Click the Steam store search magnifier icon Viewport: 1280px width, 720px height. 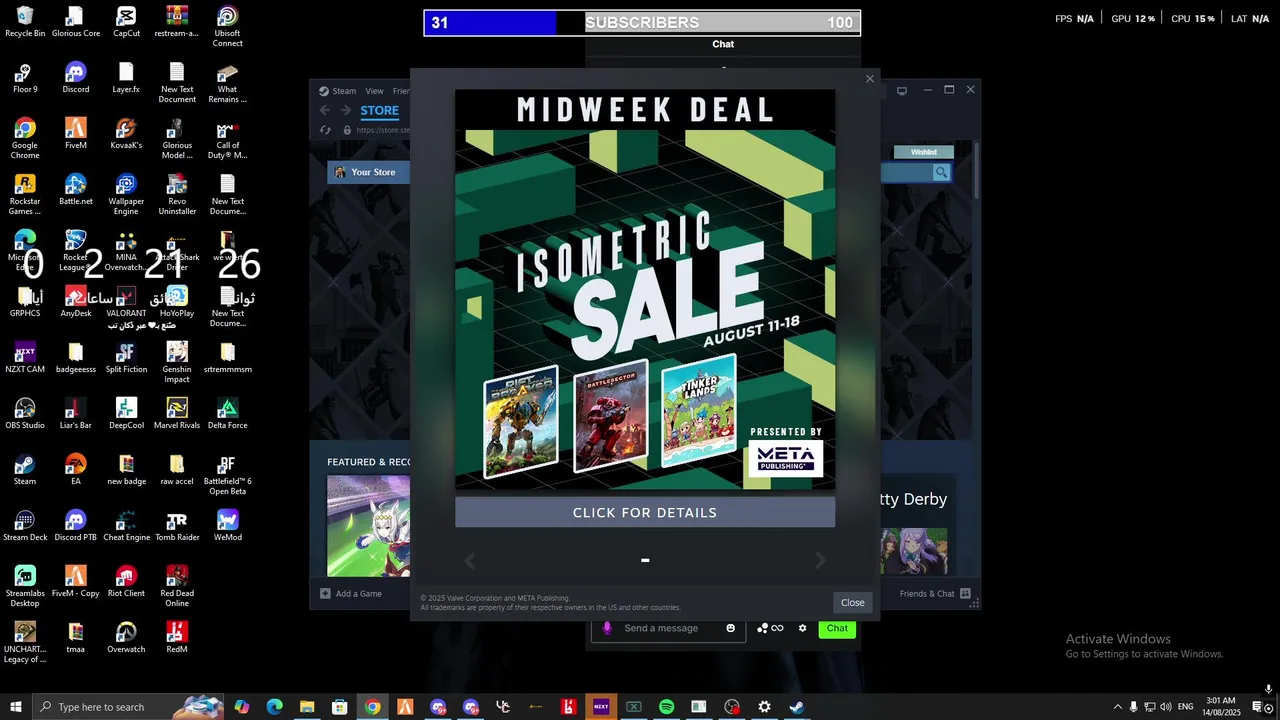[x=941, y=172]
